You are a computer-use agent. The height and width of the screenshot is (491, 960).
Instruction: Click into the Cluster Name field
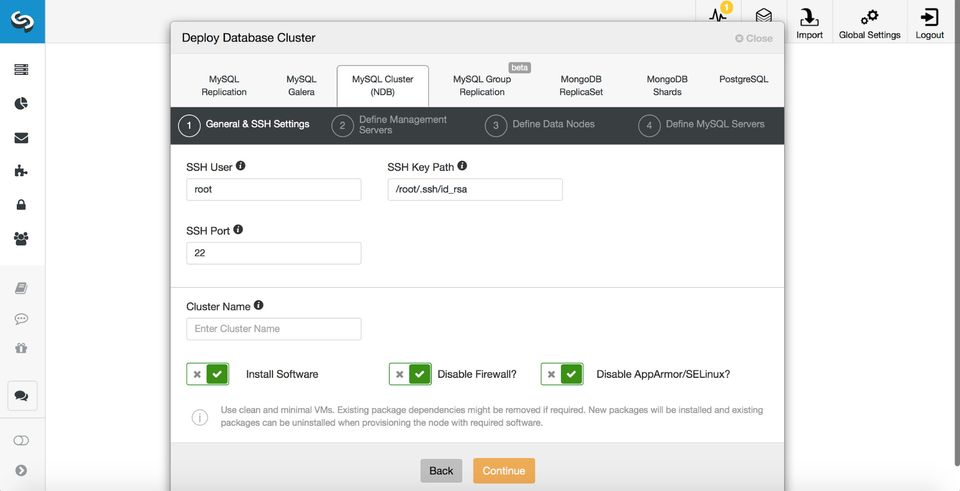274,329
